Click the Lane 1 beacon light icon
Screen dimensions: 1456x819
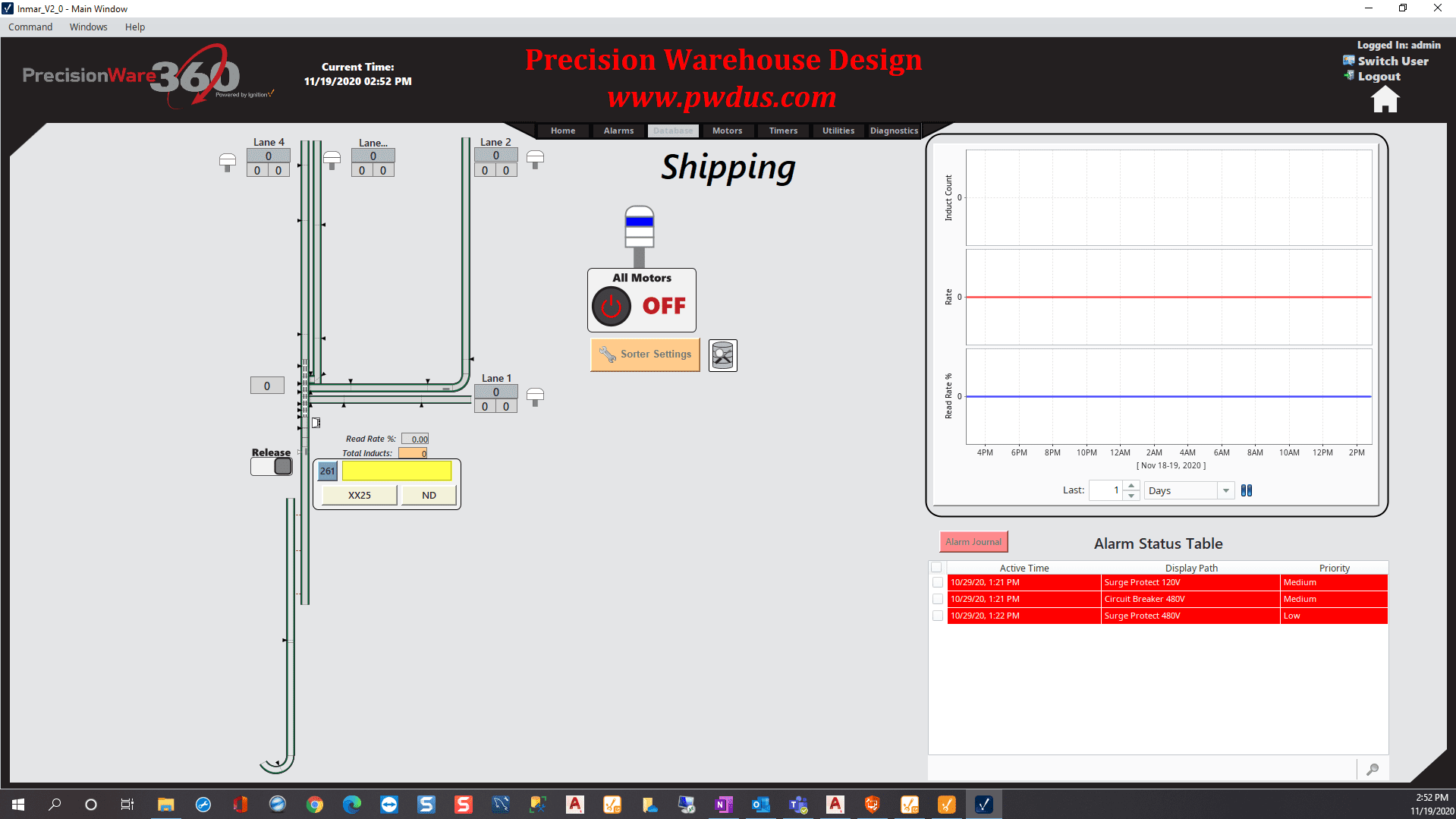click(x=535, y=397)
